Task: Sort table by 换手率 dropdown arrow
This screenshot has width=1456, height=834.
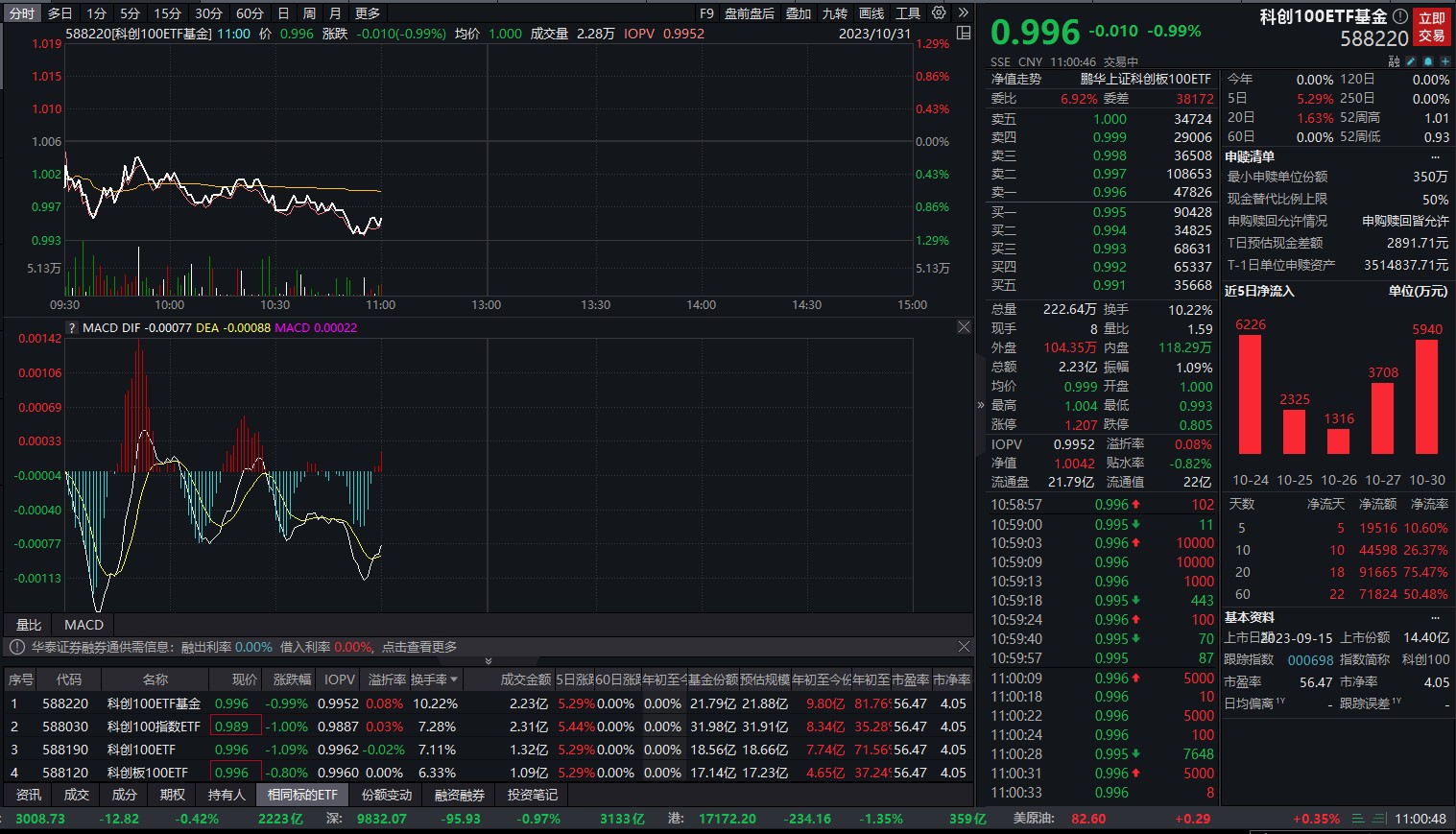Action: (x=454, y=679)
